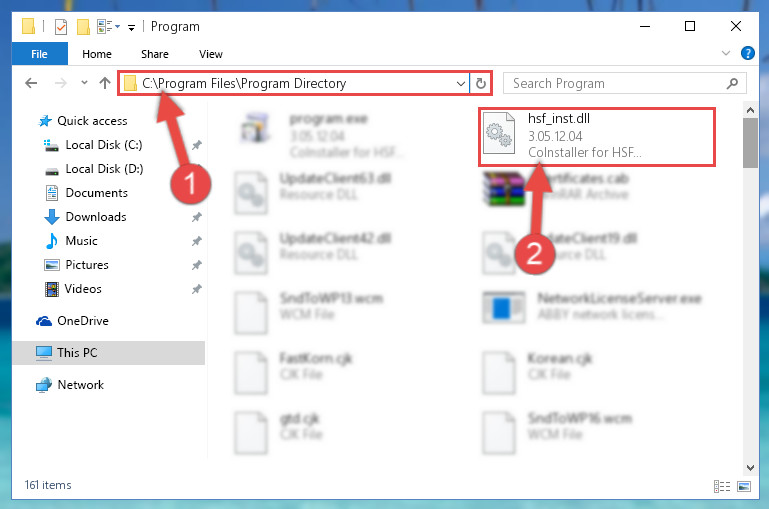Open the Help question mark icon
This screenshot has height=509, width=769.
747,53
